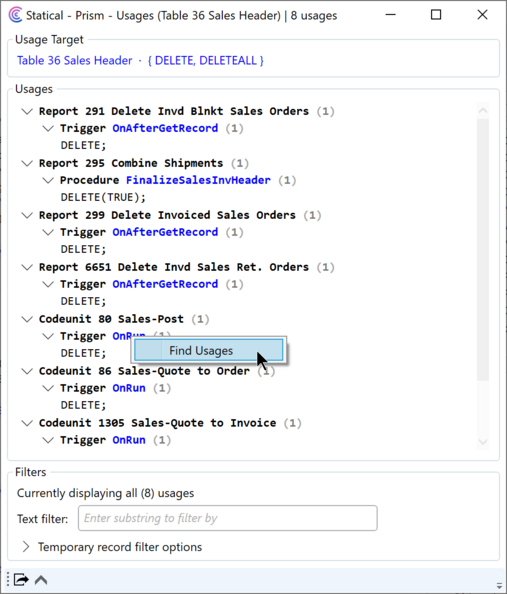Collapse the OnAfterGetRecord trigger under Report 6651
The width and height of the screenshot is (507, 594).
48,284
